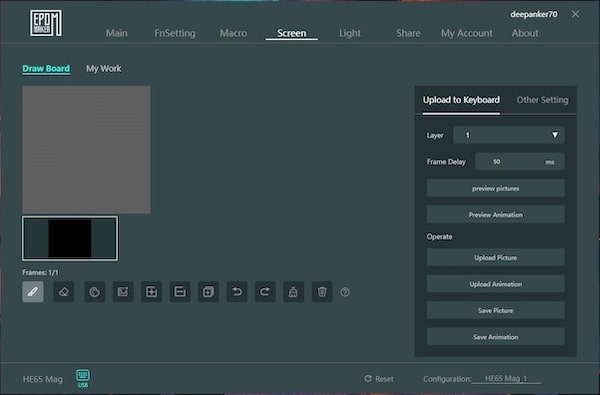Open the Main tab

[117, 33]
